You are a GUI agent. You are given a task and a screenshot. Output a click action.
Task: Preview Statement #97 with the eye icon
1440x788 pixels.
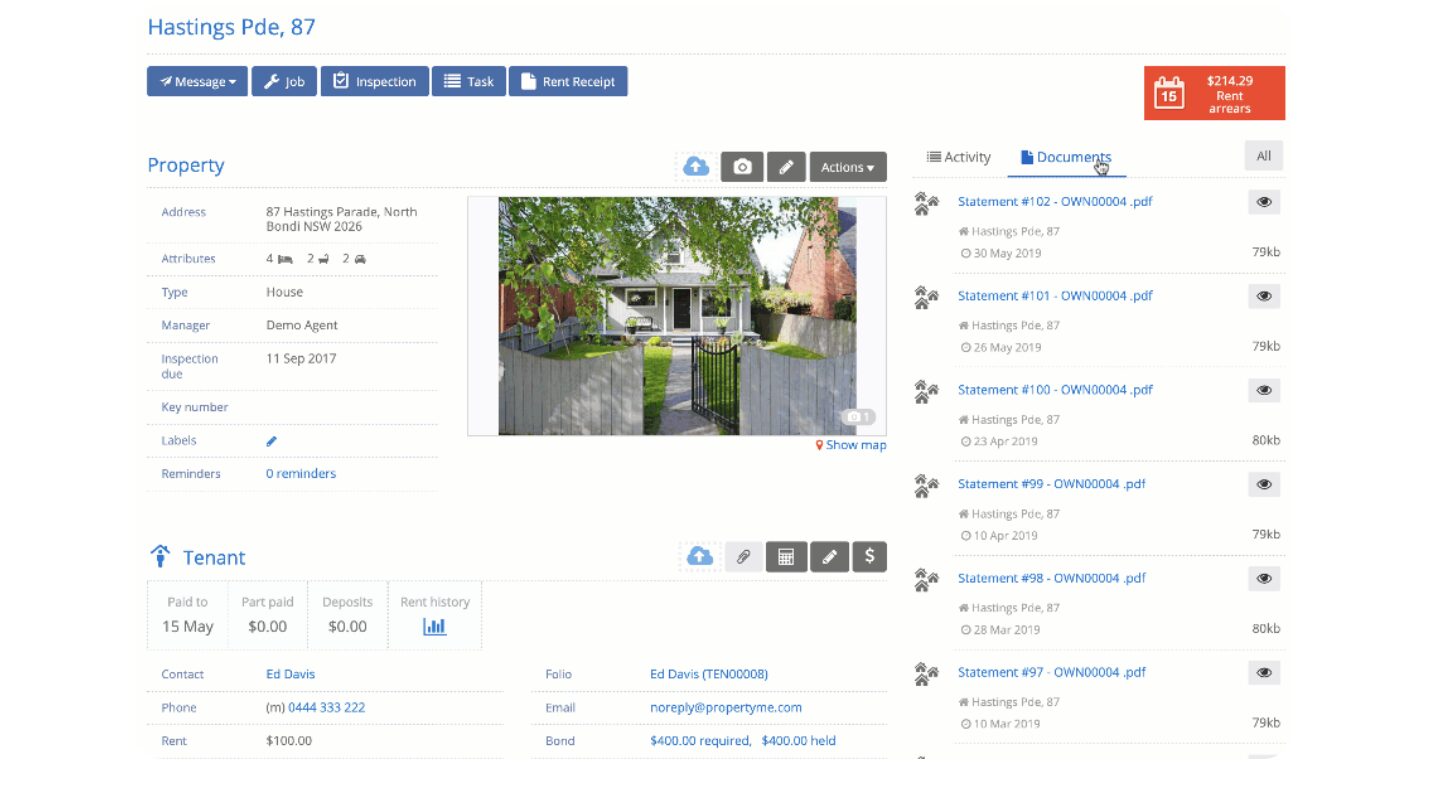click(1264, 672)
